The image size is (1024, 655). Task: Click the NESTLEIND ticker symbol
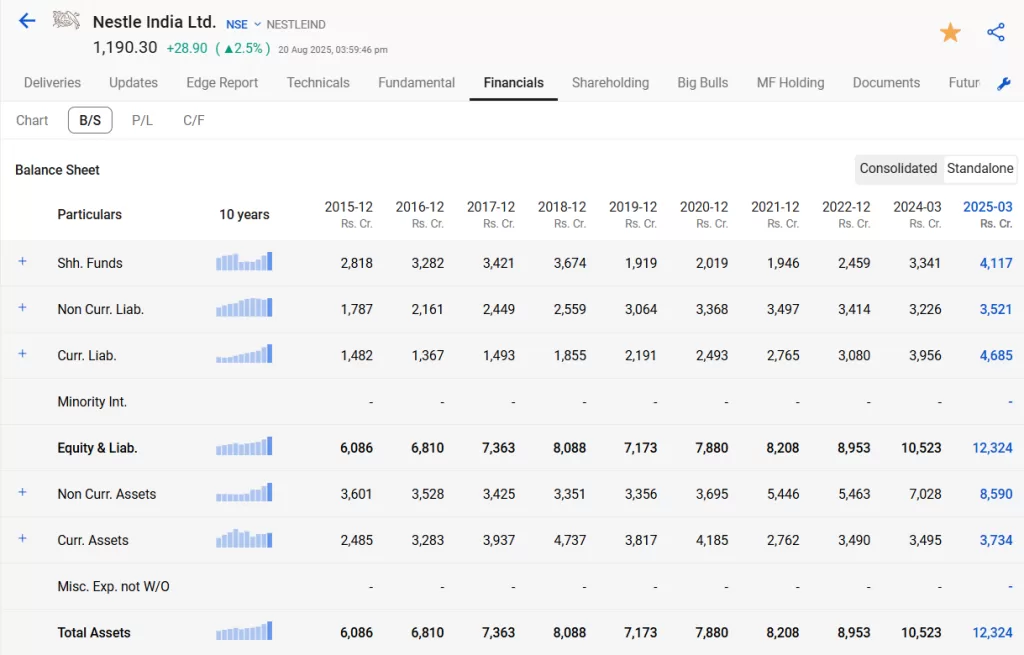click(x=296, y=25)
